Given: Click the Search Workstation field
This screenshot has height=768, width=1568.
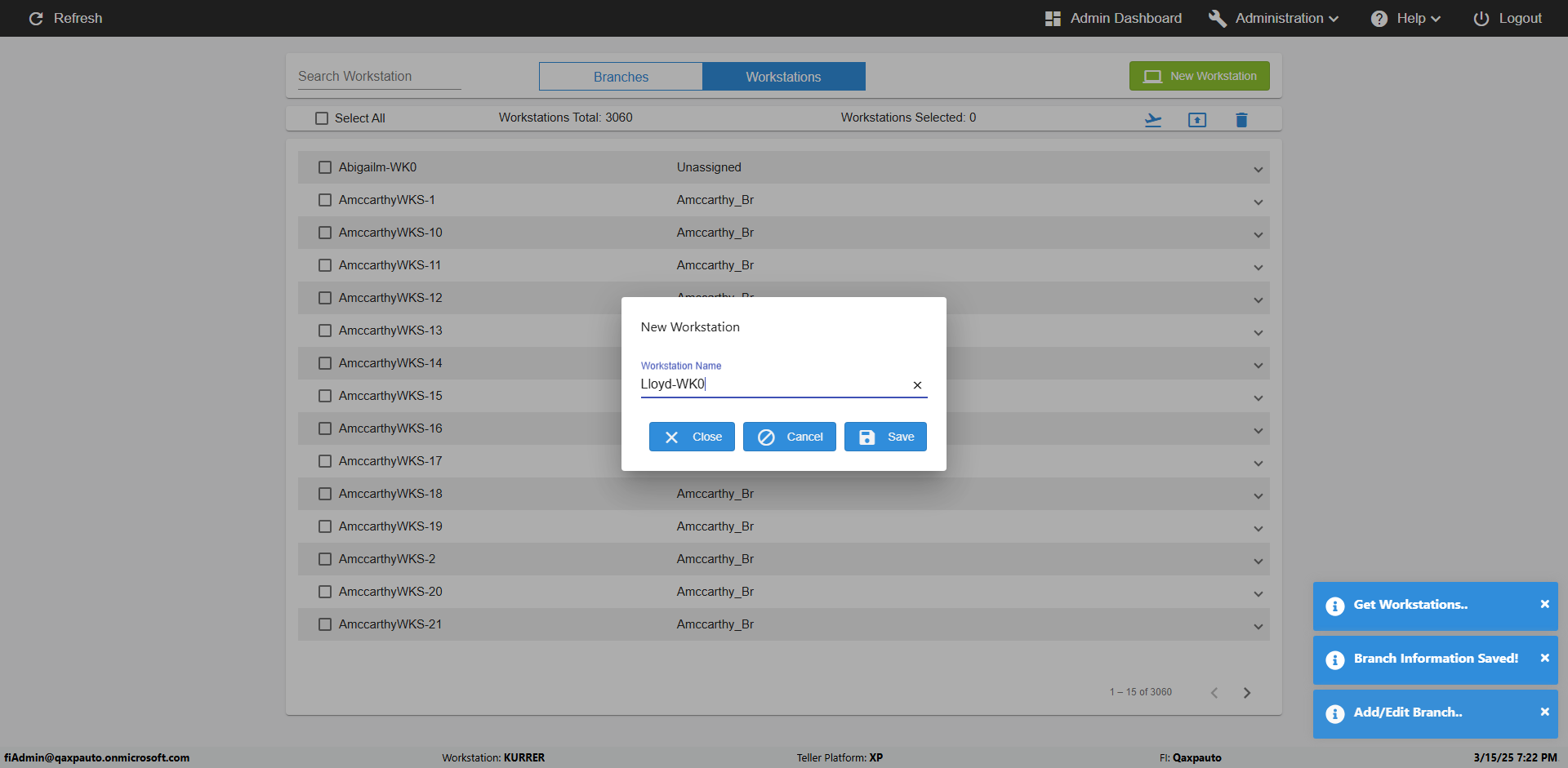Looking at the screenshot, I should click(x=380, y=76).
